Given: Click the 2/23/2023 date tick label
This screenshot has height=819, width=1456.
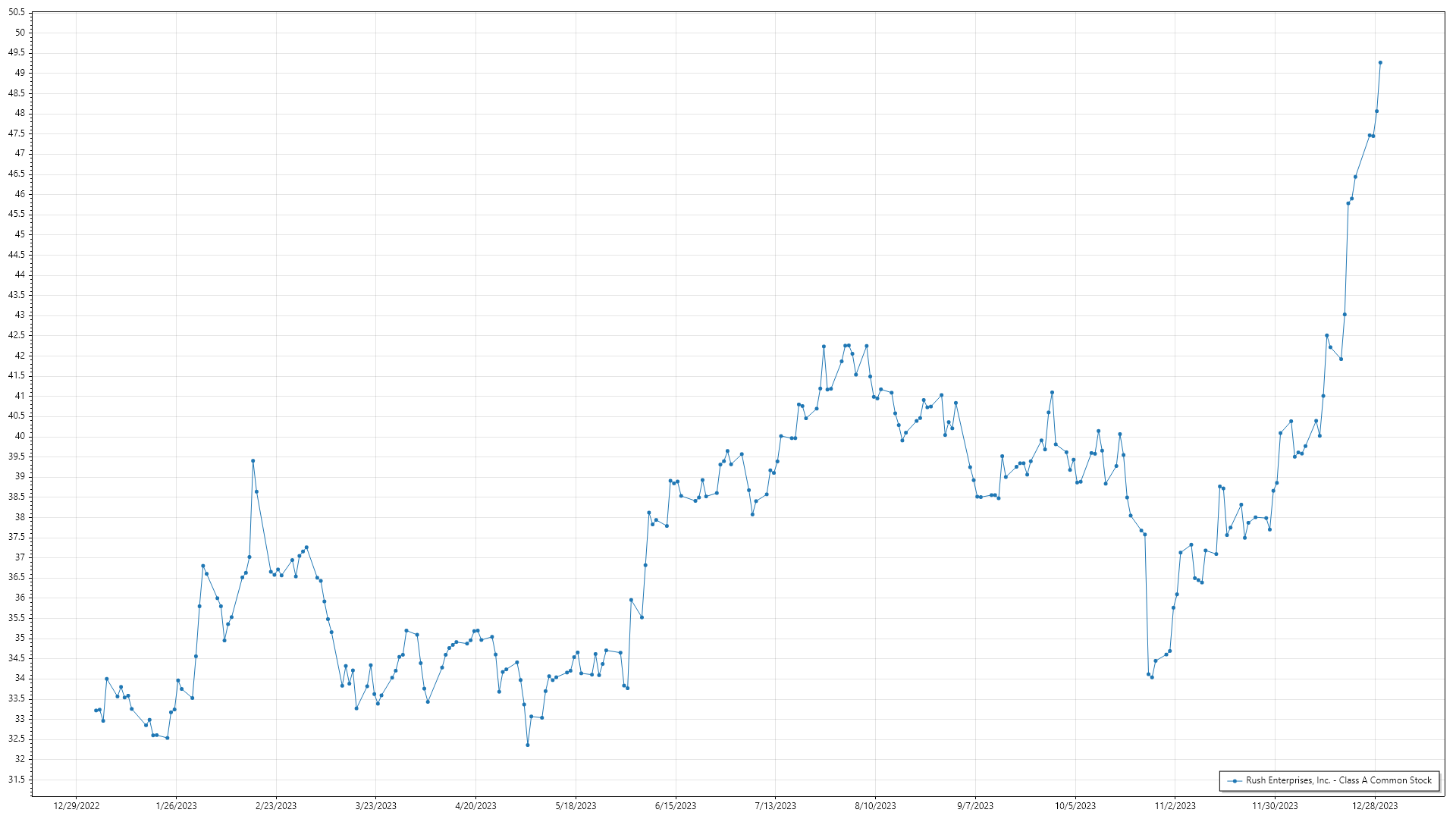Looking at the screenshot, I should (x=276, y=805).
